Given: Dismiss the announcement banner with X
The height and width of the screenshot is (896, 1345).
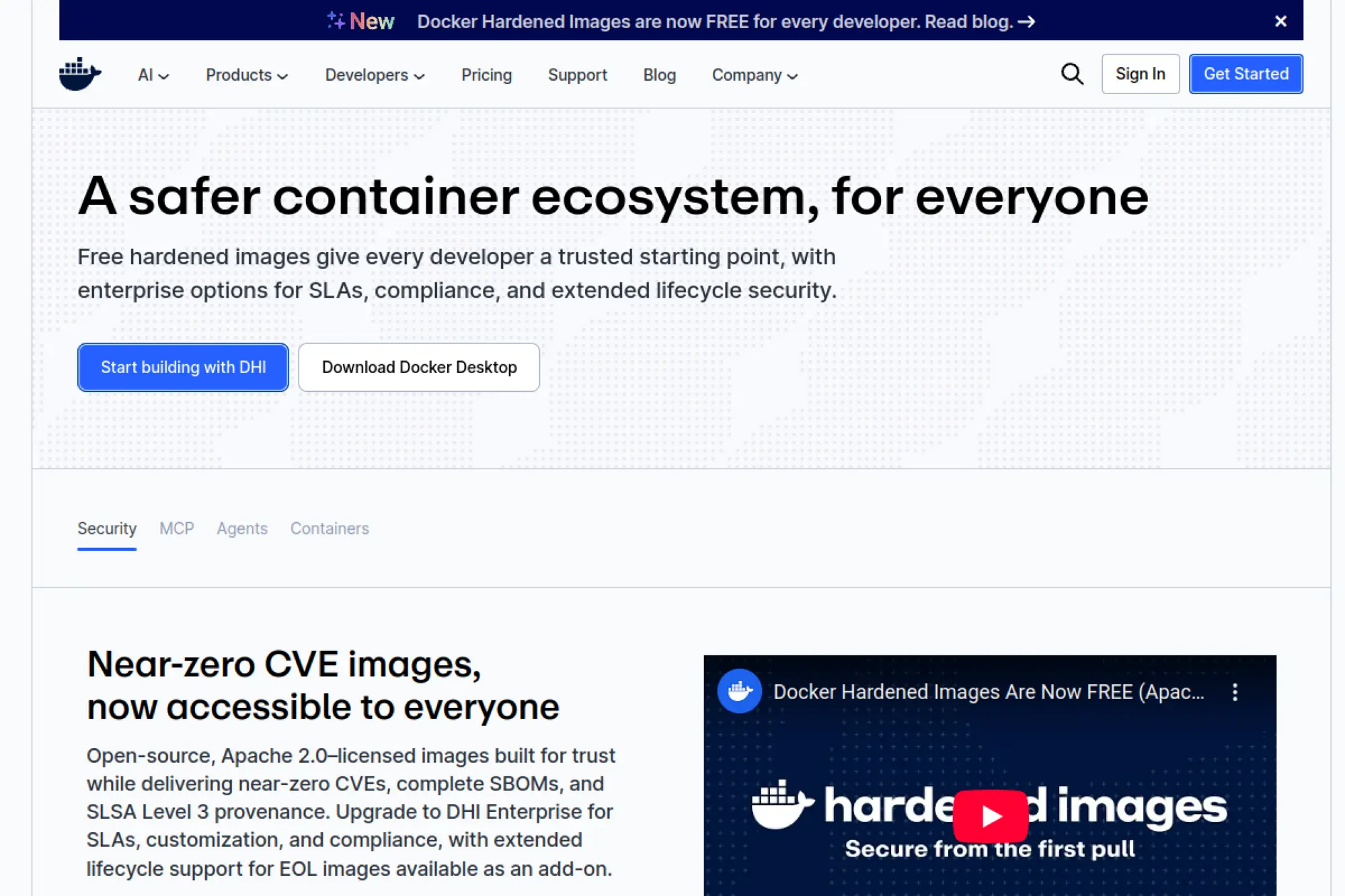Looking at the screenshot, I should coord(1280,22).
